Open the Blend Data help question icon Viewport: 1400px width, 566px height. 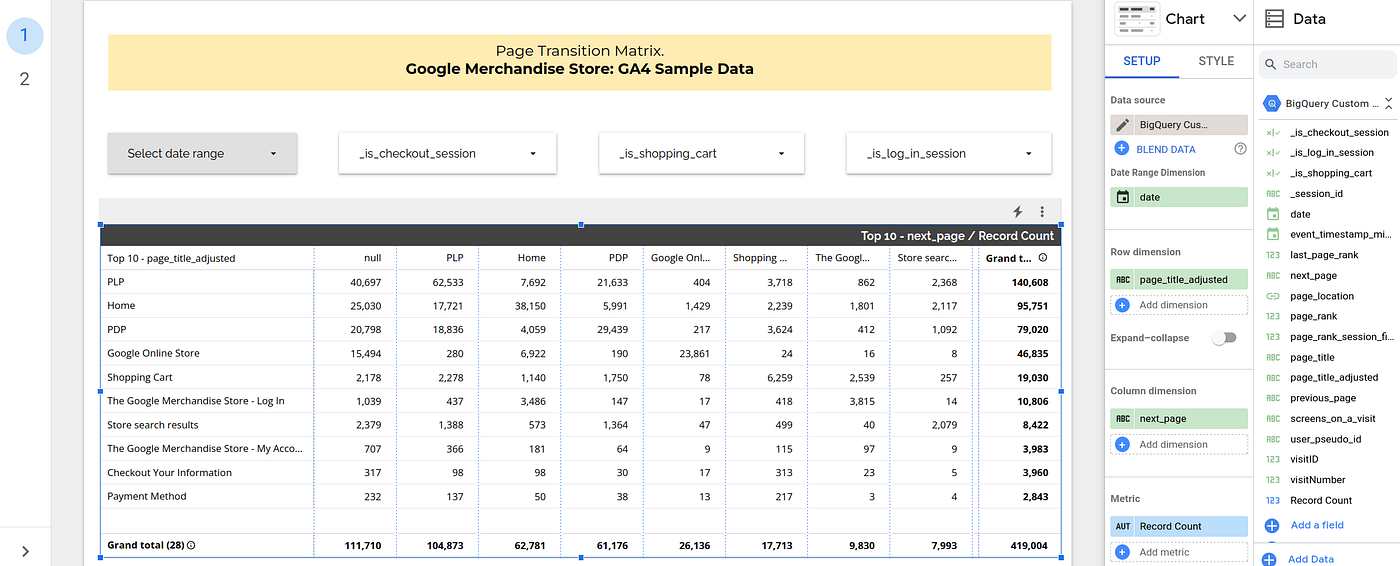pos(1241,149)
